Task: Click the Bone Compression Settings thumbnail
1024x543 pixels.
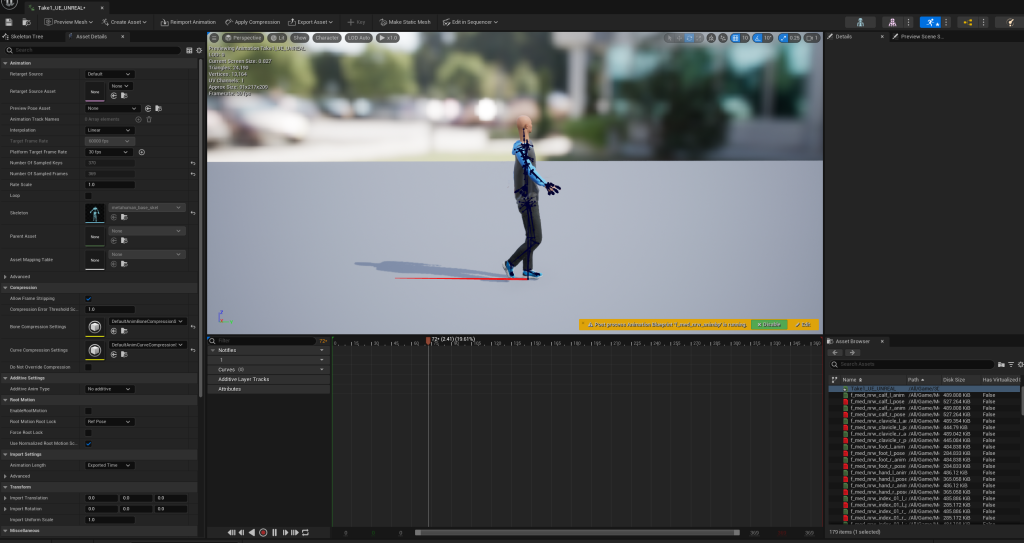Action: (x=95, y=327)
